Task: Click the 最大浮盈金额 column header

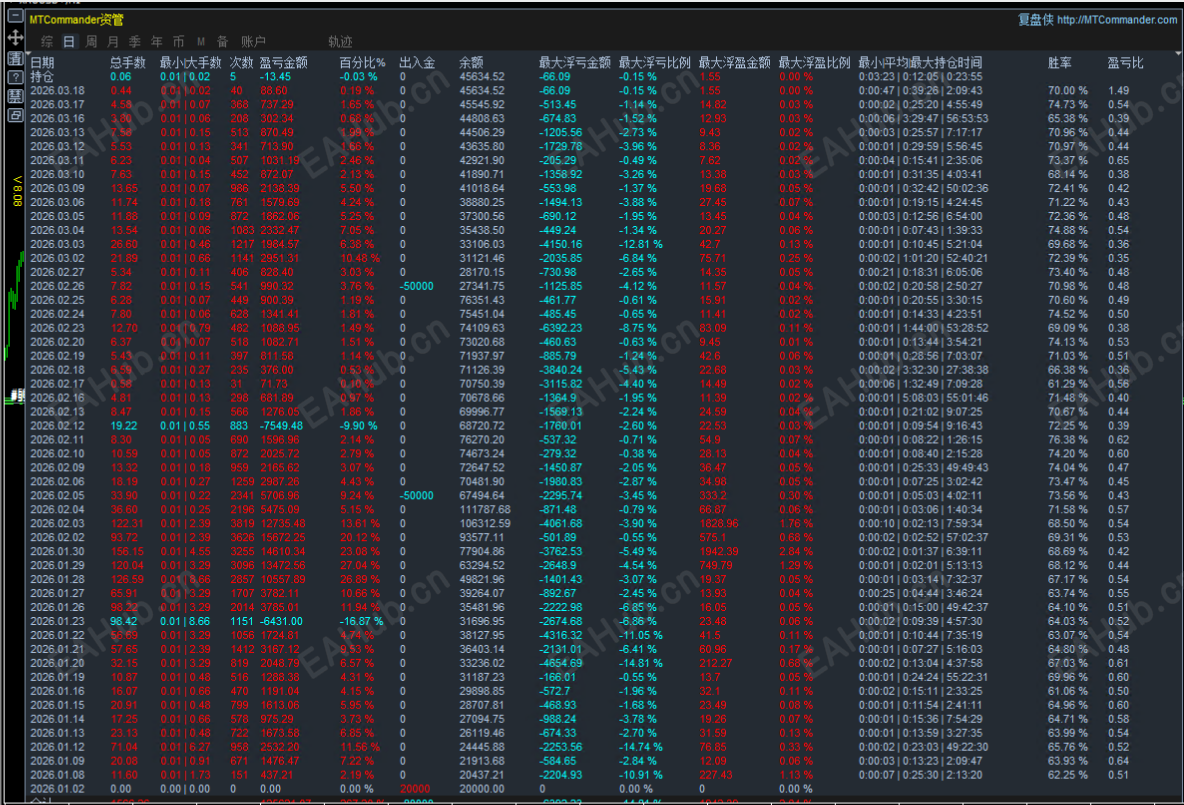Action: pos(735,63)
